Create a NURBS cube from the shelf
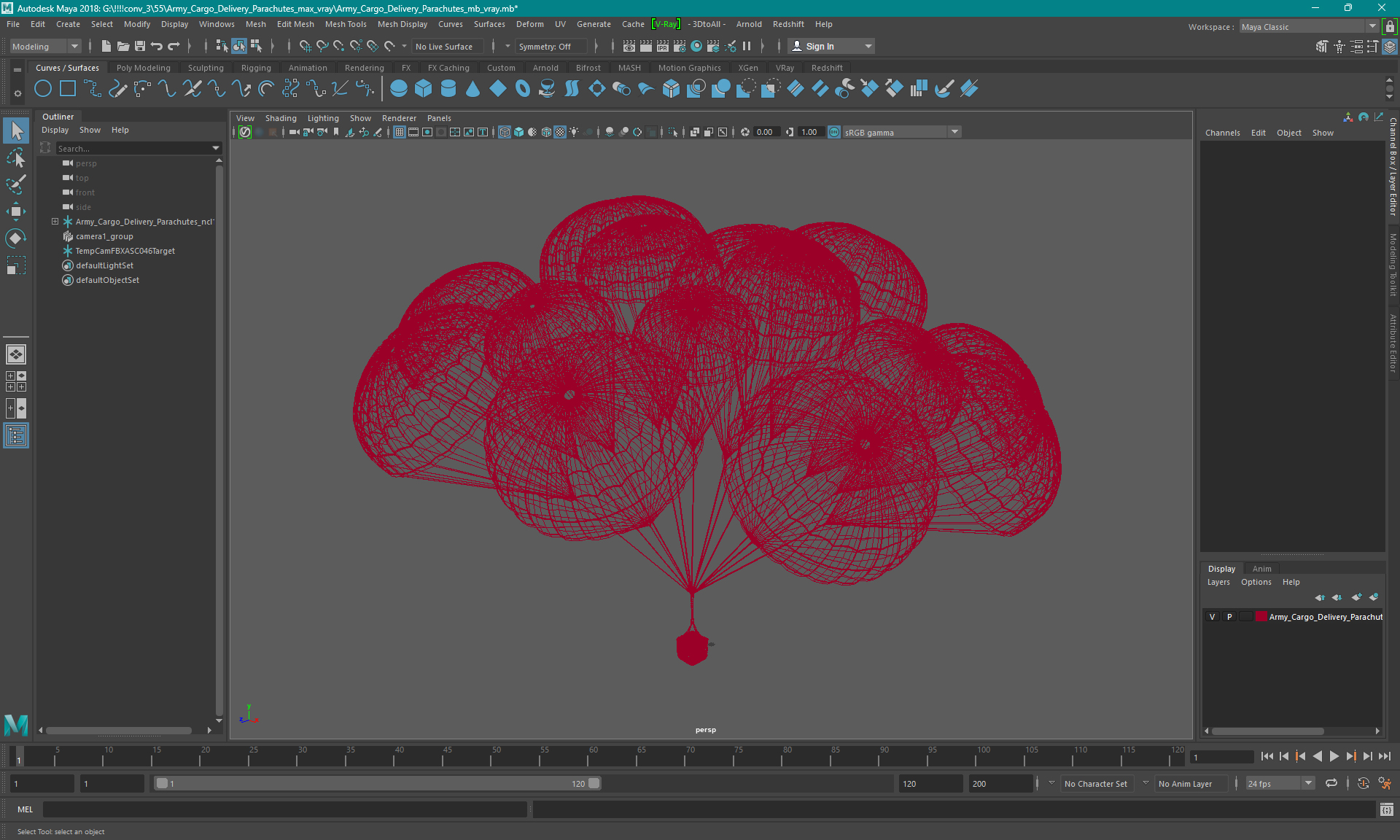Image resolution: width=1400 pixels, height=840 pixels. pos(423,89)
